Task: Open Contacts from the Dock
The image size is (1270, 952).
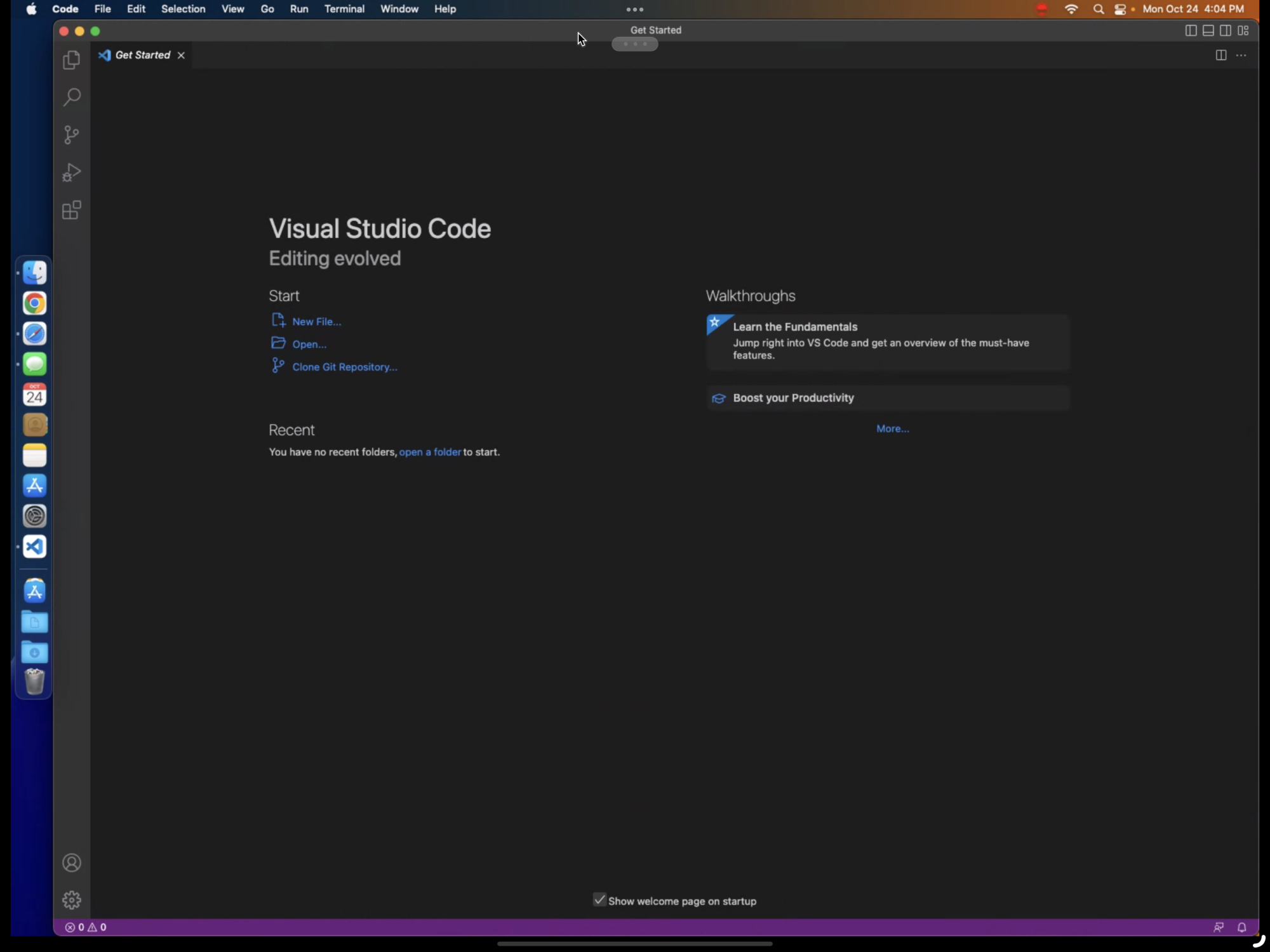Action: click(x=35, y=425)
